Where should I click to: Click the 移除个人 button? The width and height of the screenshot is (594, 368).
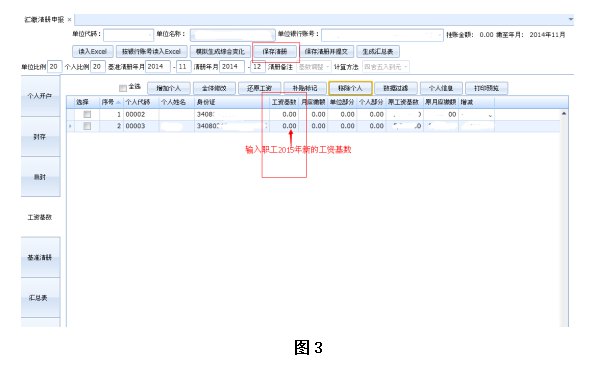[x=350, y=88]
